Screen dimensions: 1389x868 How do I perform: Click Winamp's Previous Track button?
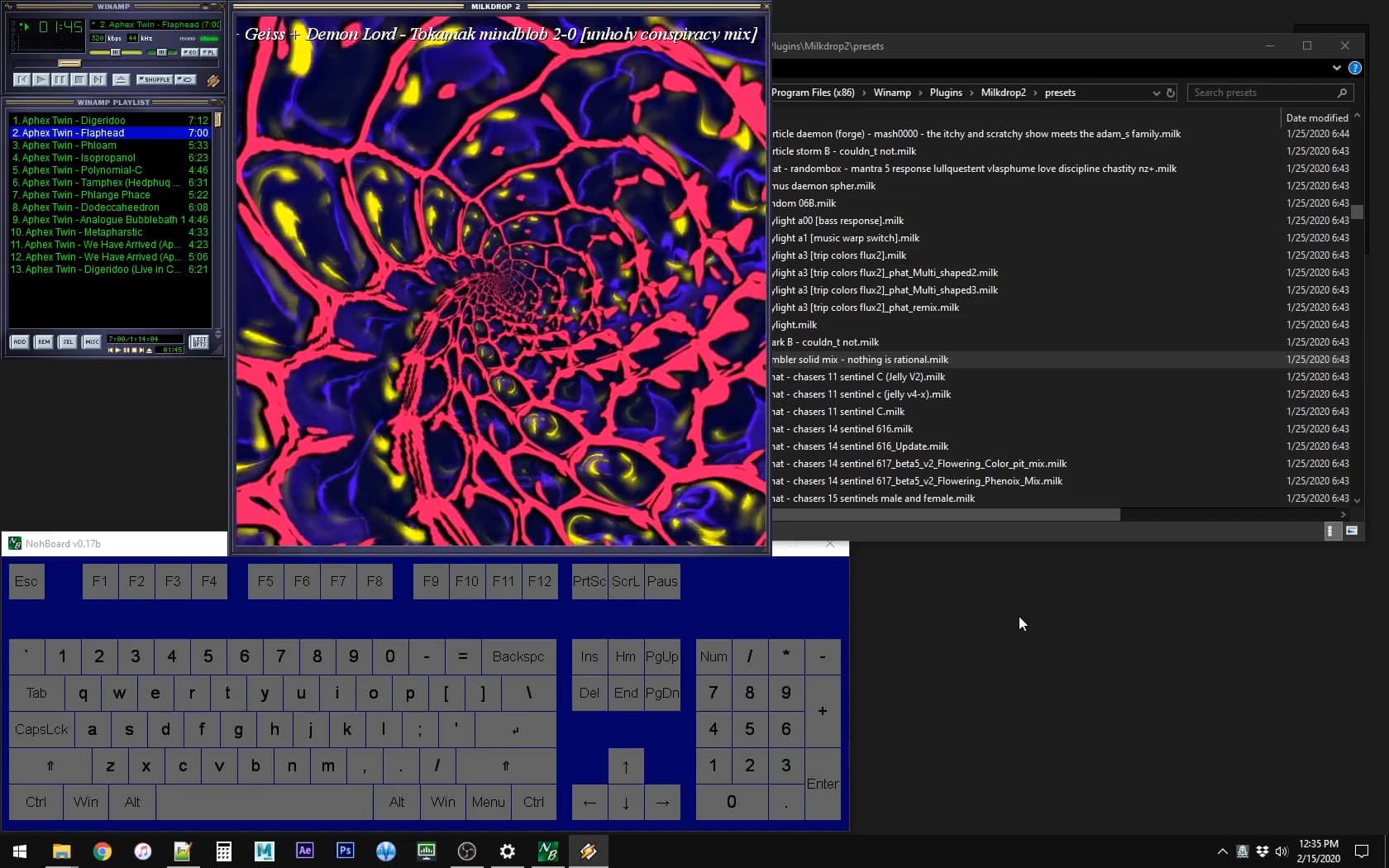tap(22, 79)
